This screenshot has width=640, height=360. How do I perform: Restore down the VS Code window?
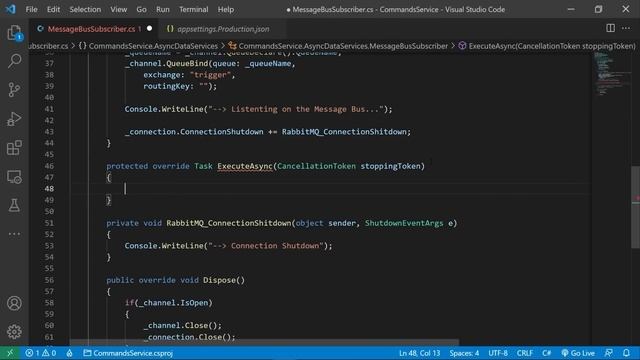click(x=598, y=9)
